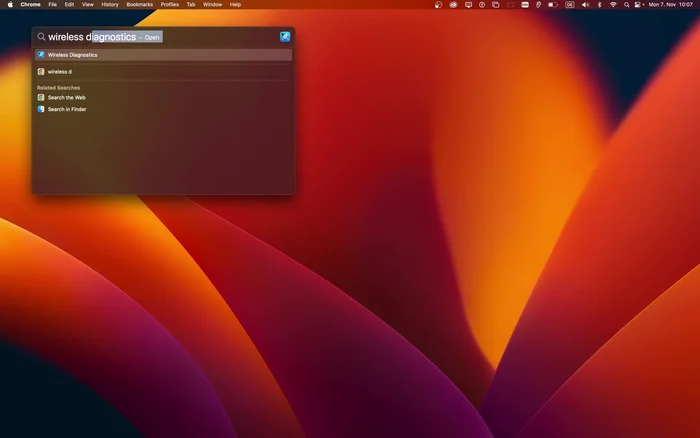Open the File menu
Image resolution: width=700 pixels, height=438 pixels.
coord(53,5)
